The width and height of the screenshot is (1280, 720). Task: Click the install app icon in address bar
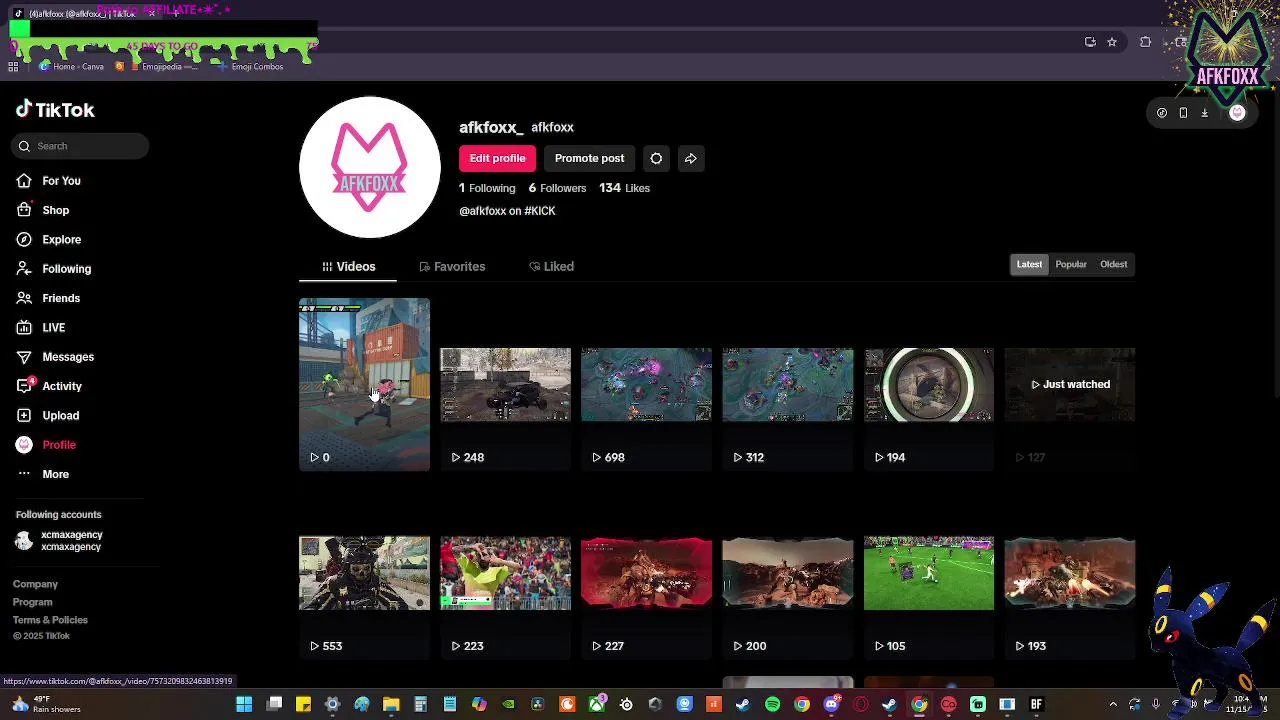[1090, 42]
